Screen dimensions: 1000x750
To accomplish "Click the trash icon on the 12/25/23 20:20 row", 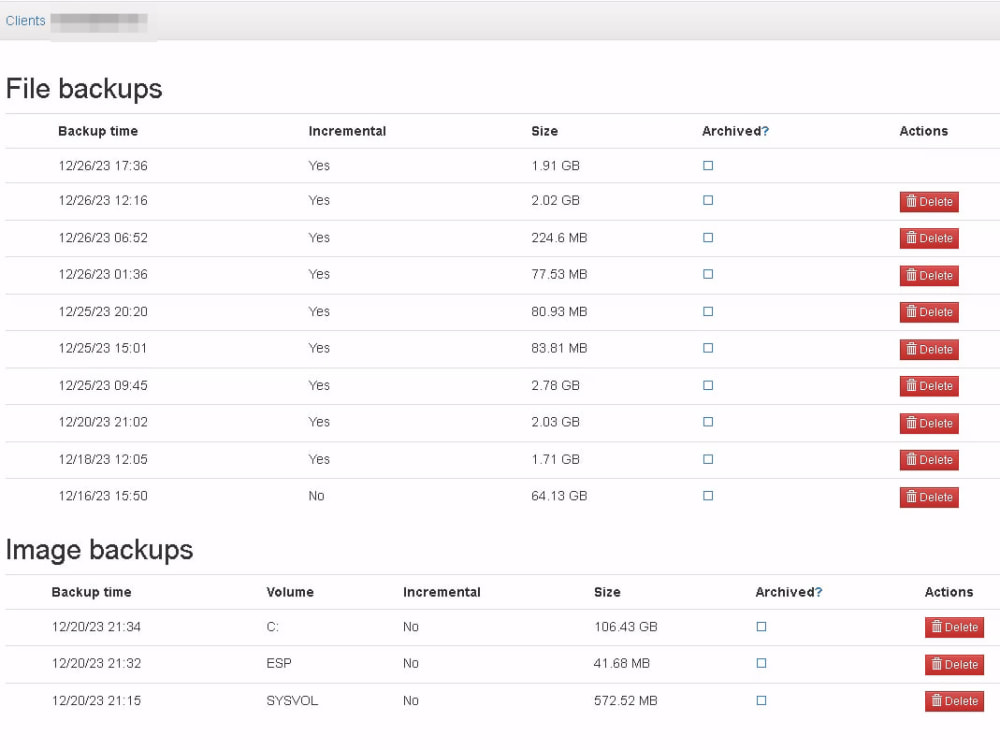I will coord(910,311).
